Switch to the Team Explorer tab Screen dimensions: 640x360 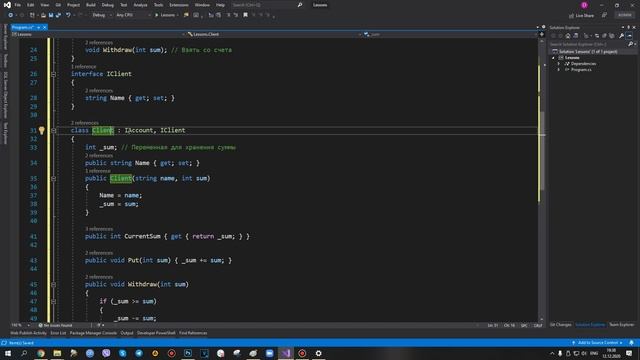[622, 325]
